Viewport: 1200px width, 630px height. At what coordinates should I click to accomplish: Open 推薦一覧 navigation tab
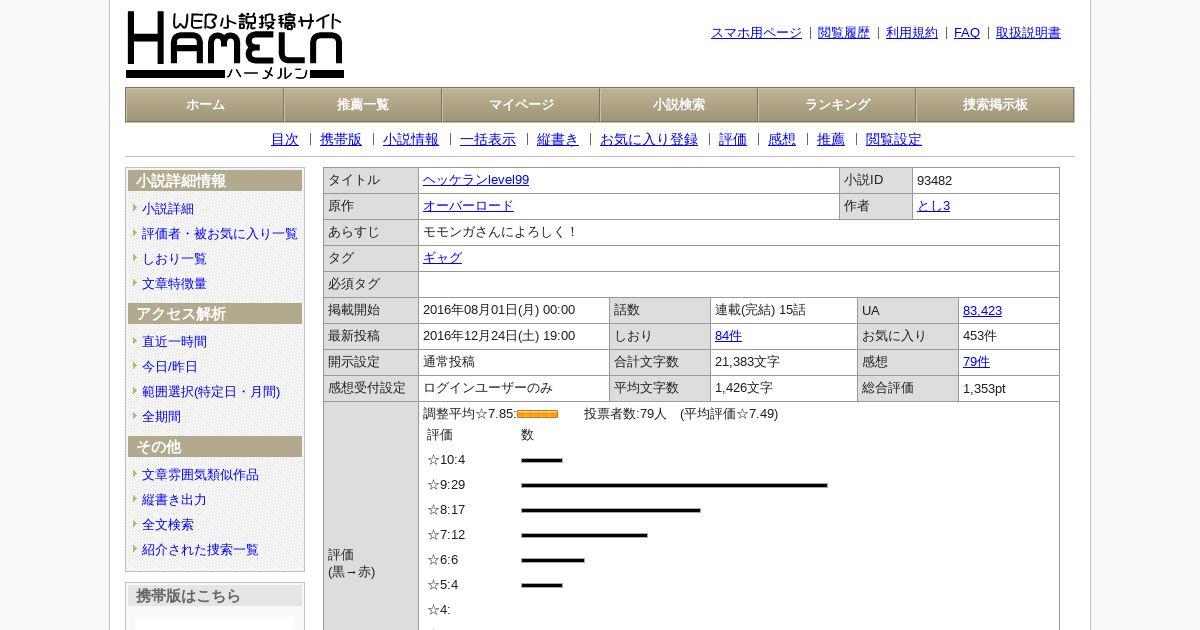[363, 105]
